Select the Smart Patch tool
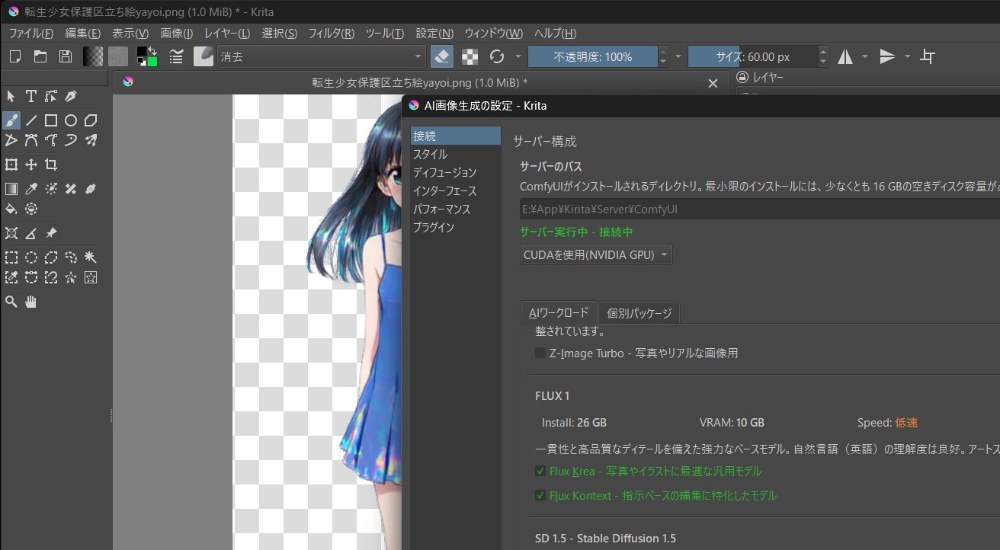This screenshot has height=550, width=1000. pyautogui.click(x=71, y=189)
